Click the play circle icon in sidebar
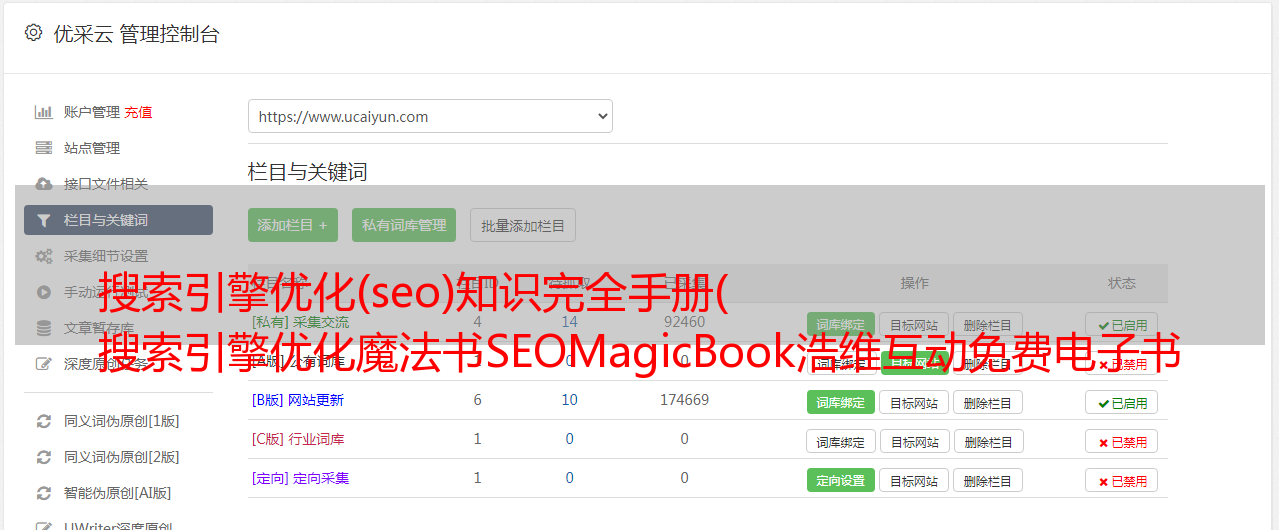 (44, 292)
